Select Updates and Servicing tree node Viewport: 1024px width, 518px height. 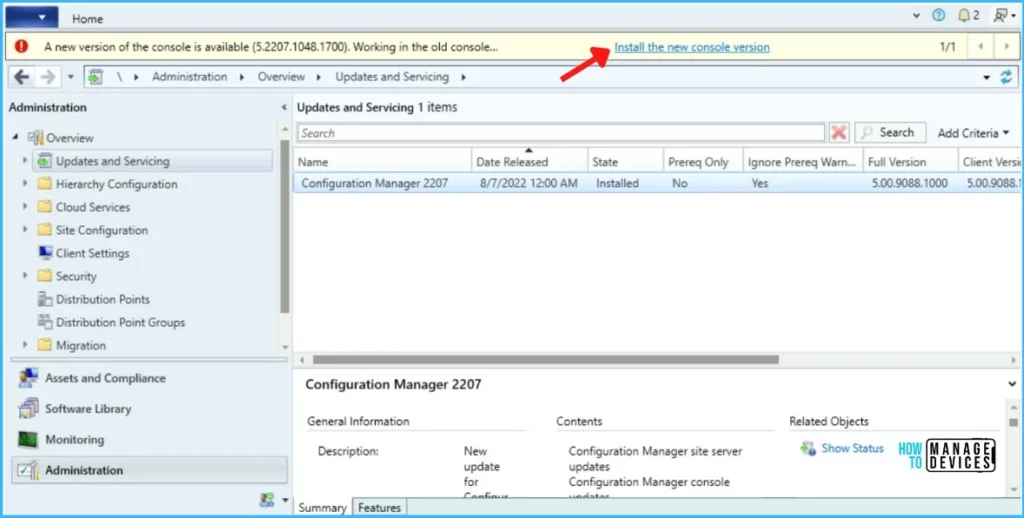tap(155, 161)
